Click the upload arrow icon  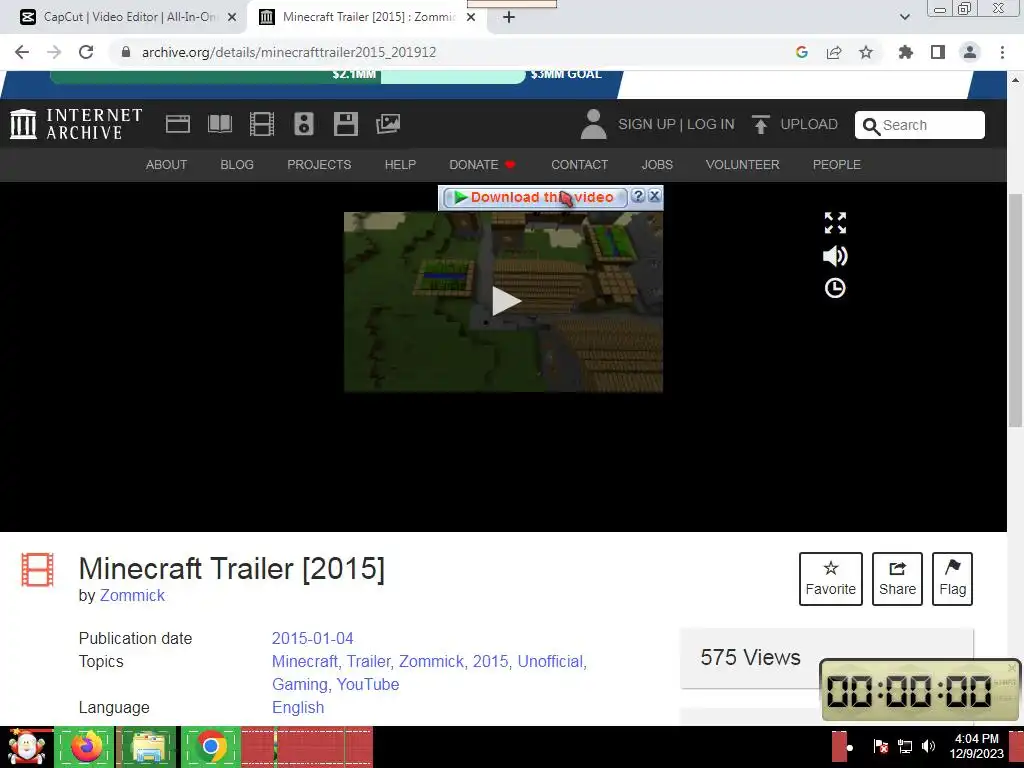760,124
